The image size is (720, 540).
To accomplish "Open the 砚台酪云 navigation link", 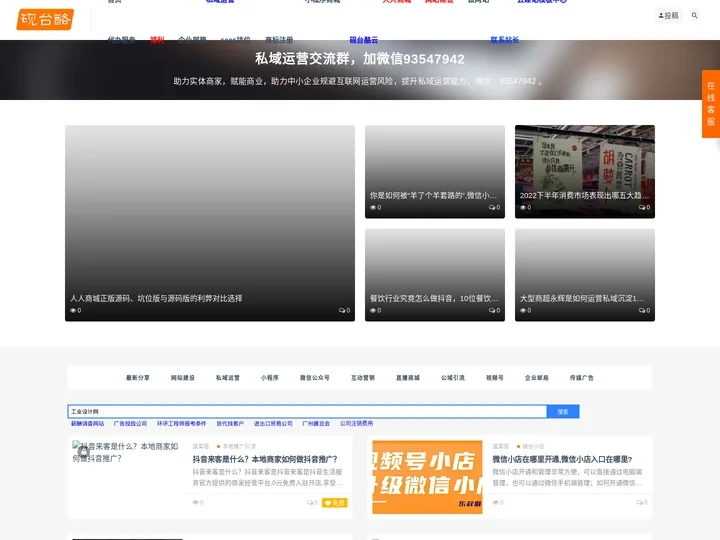I will (x=364, y=39).
